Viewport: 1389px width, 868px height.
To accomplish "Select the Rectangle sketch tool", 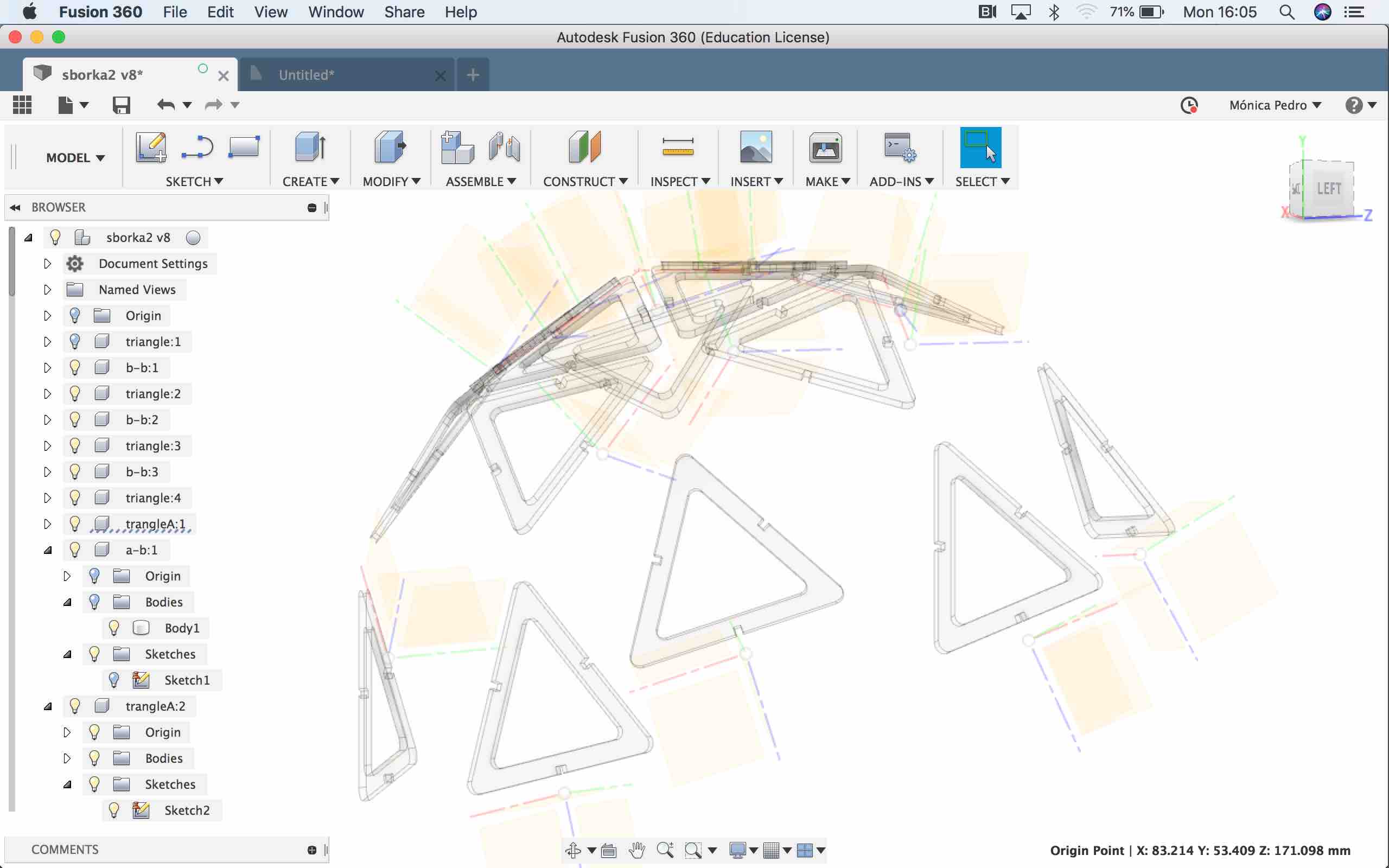I will [x=244, y=147].
